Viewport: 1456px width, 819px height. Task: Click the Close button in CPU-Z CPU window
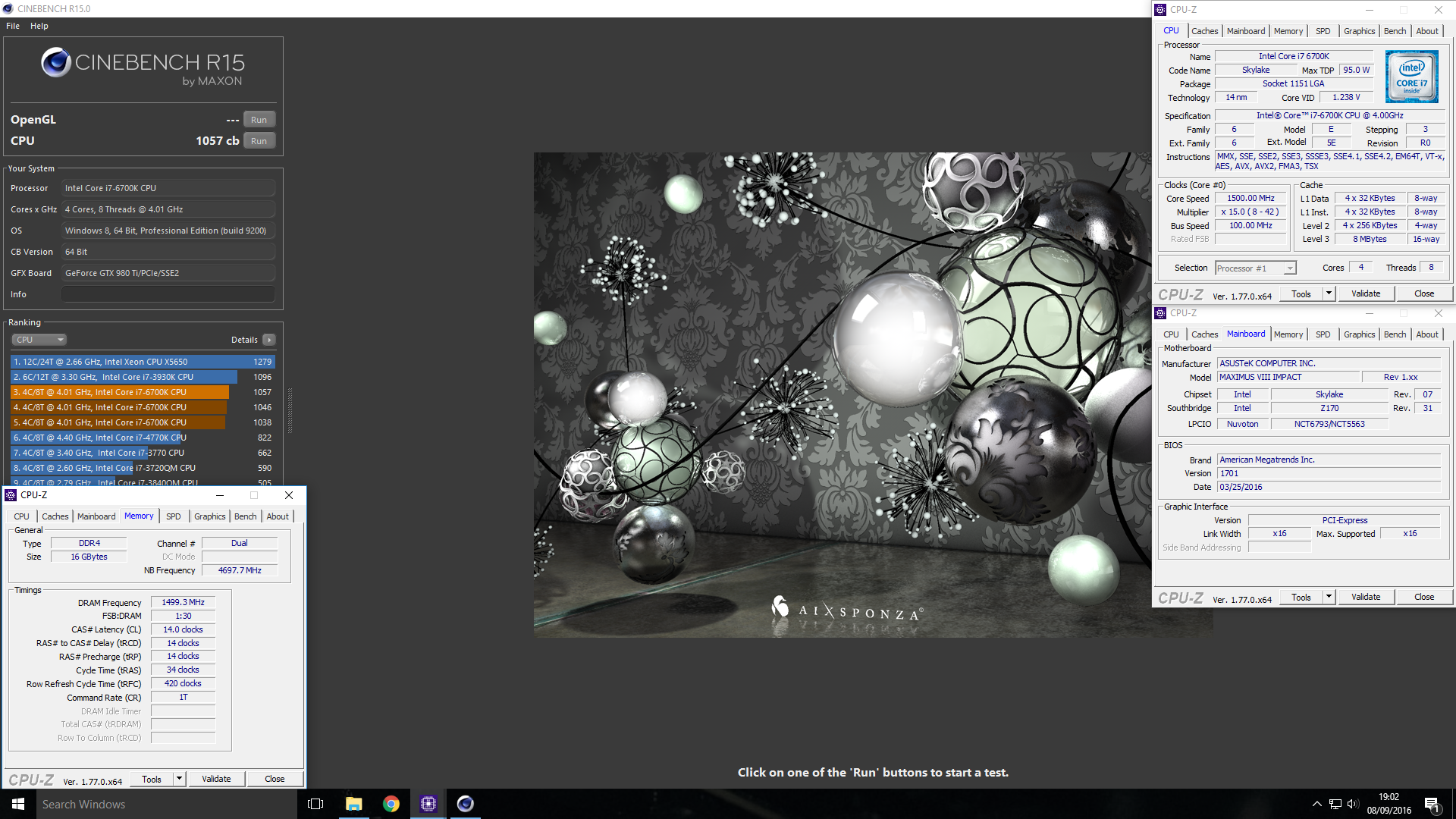coord(1423,293)
